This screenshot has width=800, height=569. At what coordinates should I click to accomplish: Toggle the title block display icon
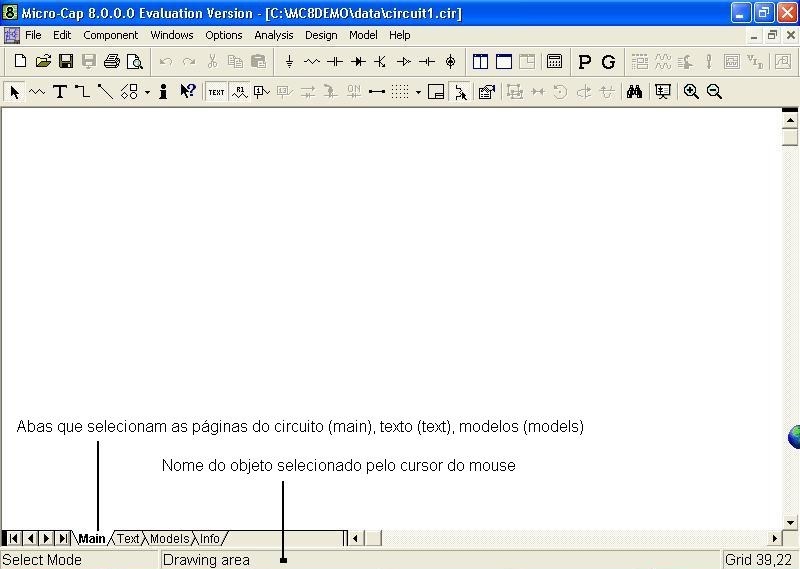436,92
